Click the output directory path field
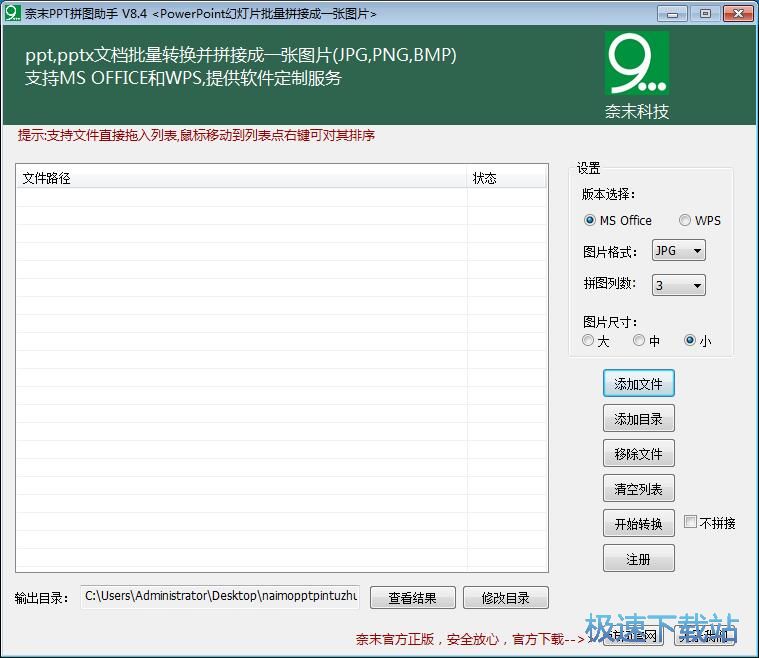Screen dimensions: 759x658 [220, 596]
